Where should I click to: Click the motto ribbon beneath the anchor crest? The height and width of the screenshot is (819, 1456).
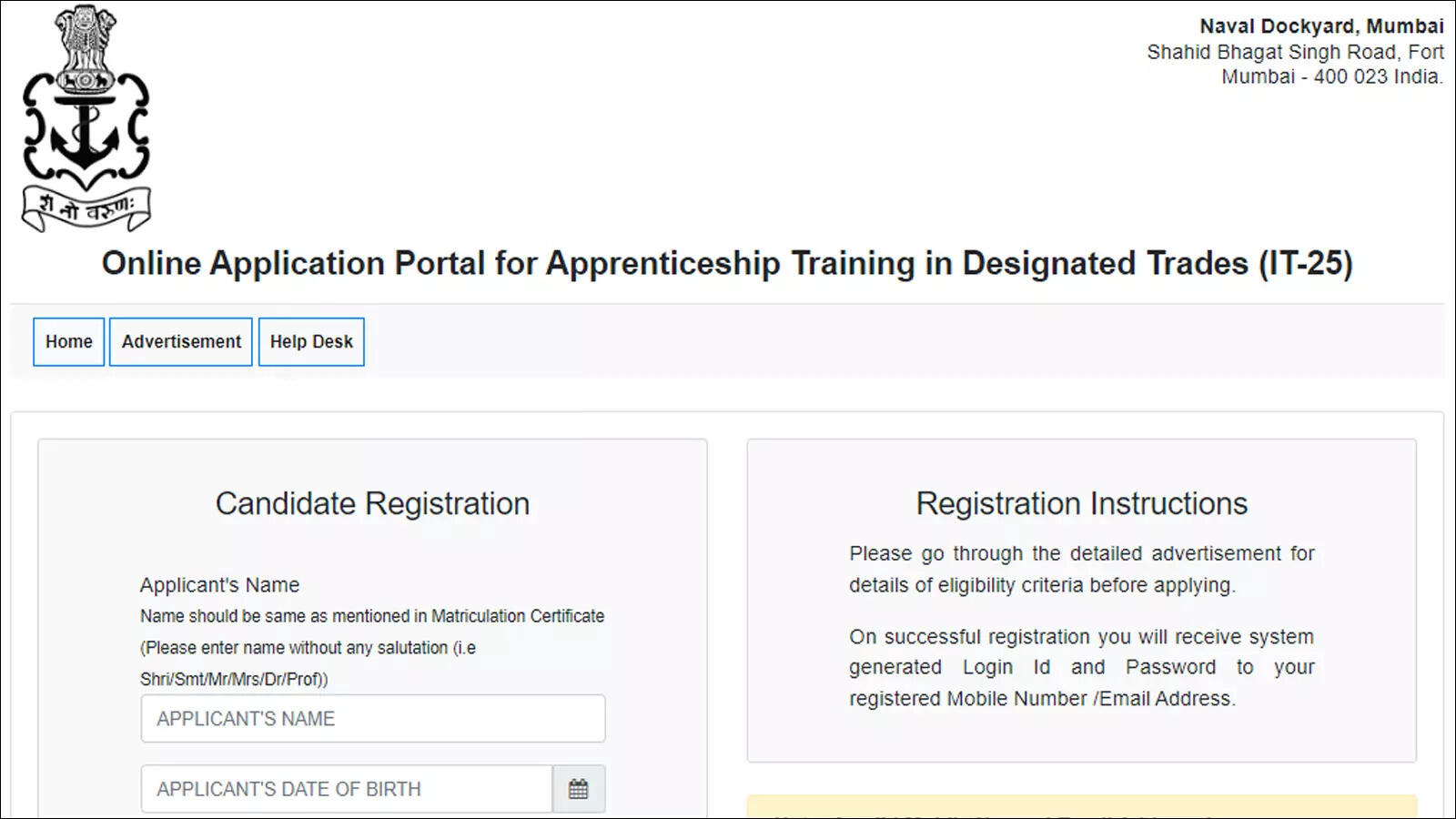86,208
